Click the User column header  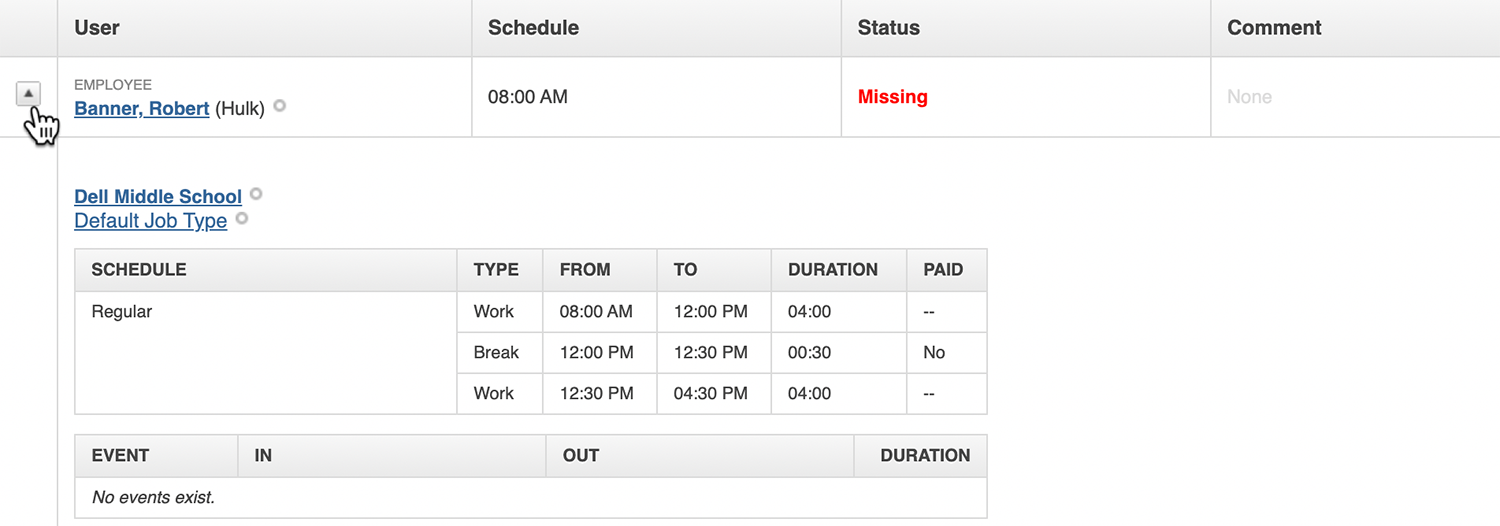point(97,28)
